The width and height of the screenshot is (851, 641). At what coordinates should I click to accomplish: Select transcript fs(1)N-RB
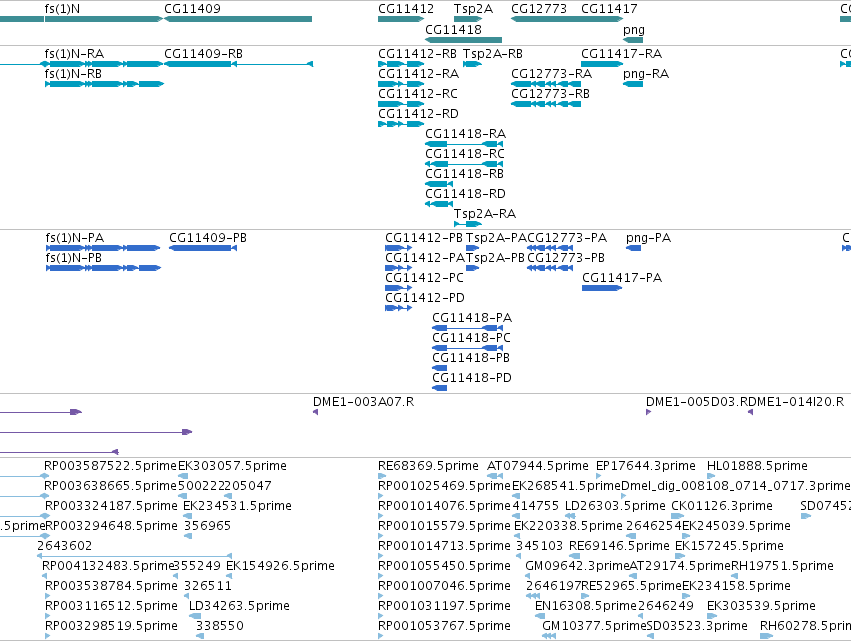pos(104,84)
